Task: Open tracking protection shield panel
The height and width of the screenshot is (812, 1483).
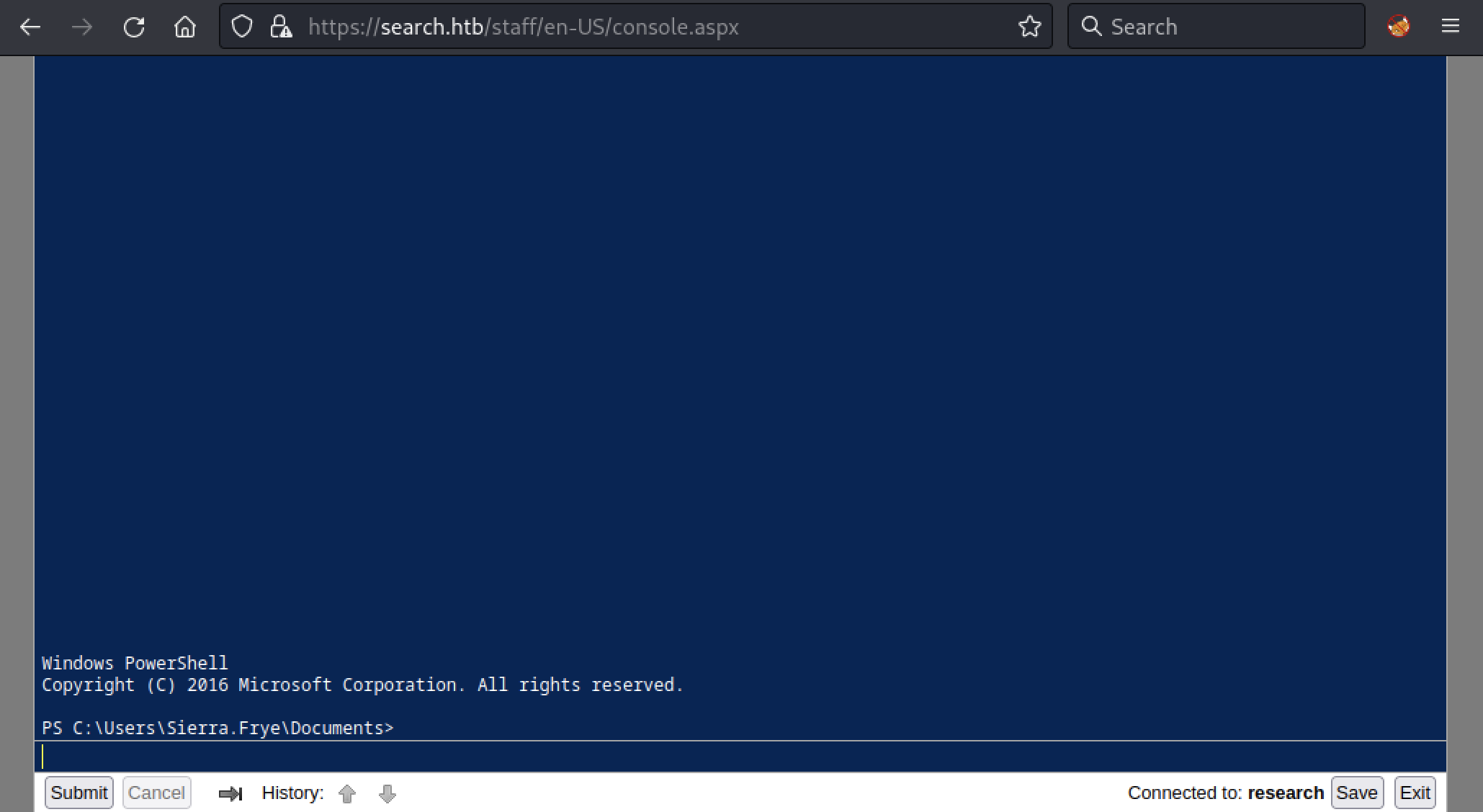Action: point(242,27)
